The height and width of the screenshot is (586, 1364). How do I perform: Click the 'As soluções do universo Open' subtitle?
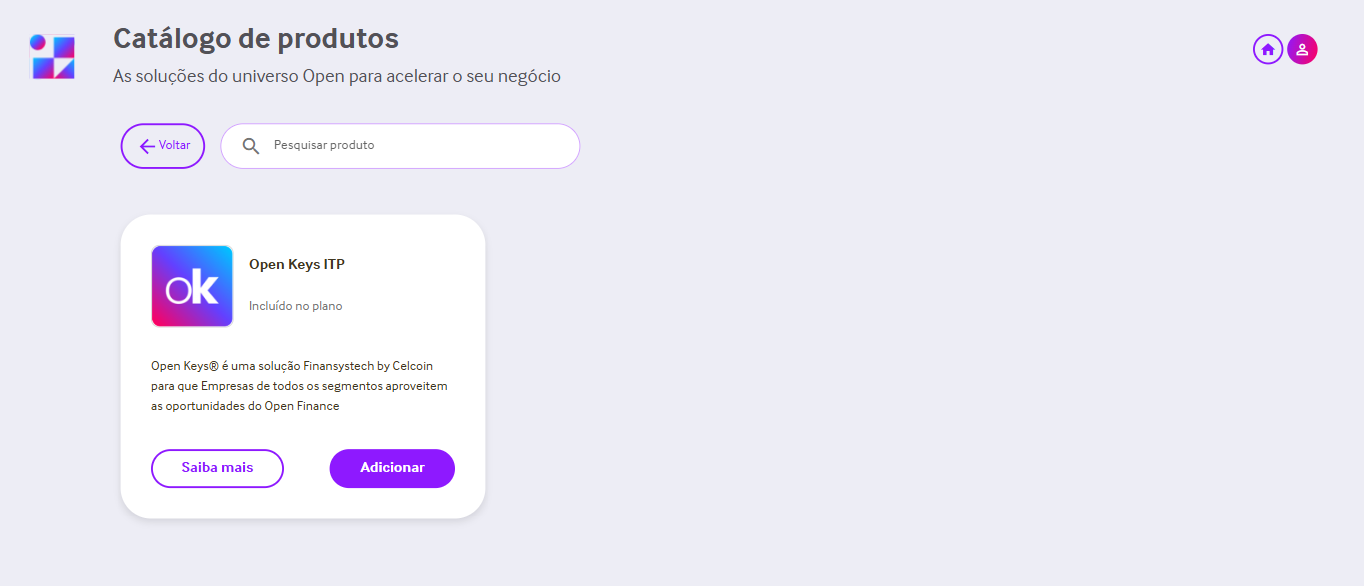coord(228,76)
